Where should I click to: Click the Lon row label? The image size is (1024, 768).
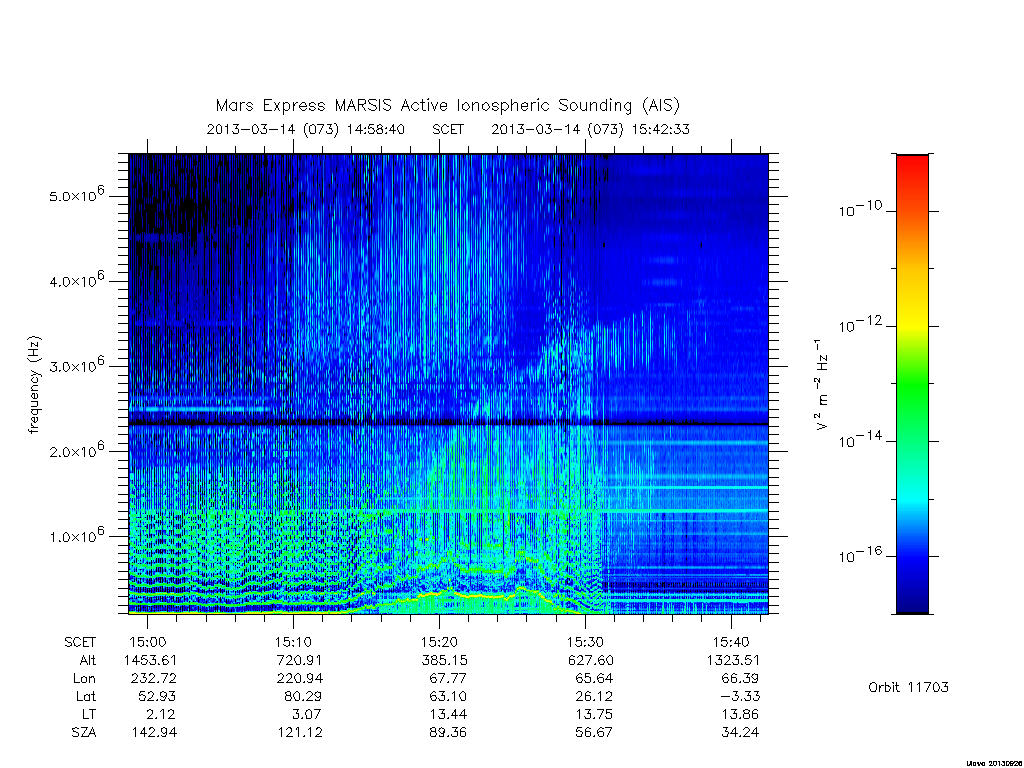click(x=84, y=679)
